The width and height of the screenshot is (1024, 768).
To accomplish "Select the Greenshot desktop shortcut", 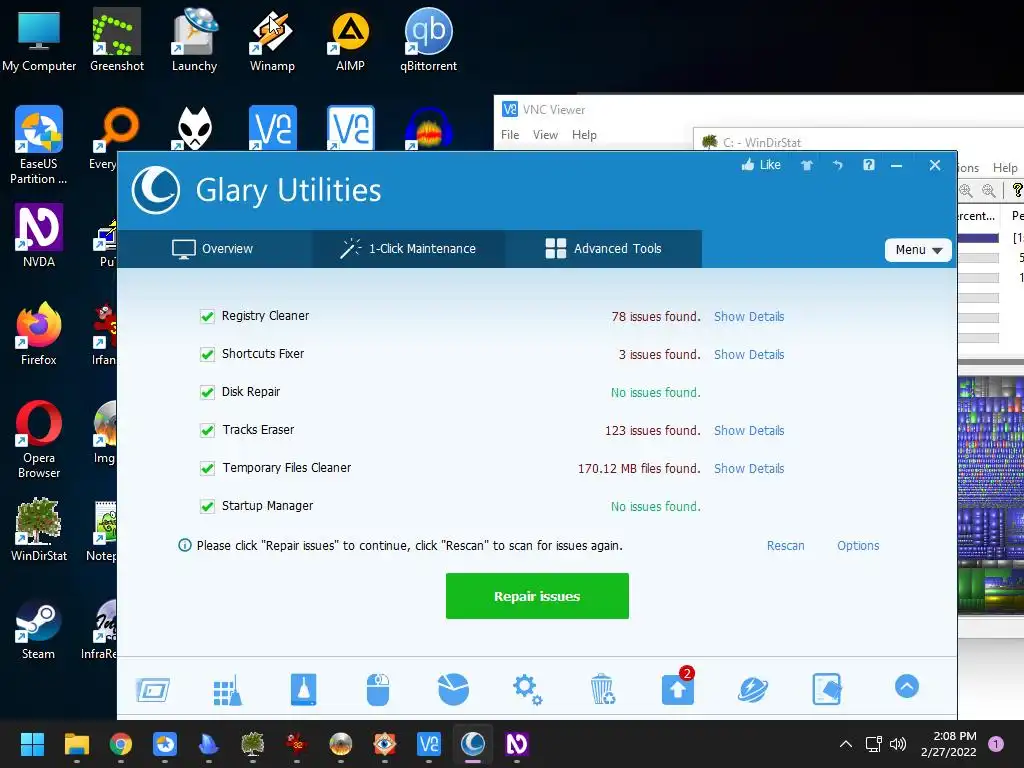I will pyautogui.click(x=117, y=40).
